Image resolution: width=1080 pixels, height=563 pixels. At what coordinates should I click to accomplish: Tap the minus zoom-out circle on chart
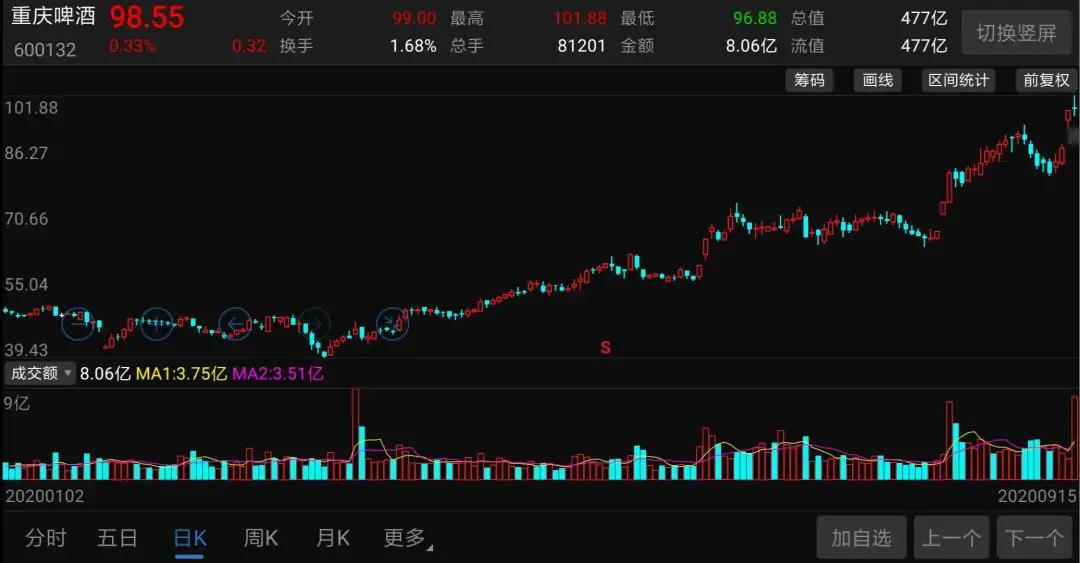(78, 323)
